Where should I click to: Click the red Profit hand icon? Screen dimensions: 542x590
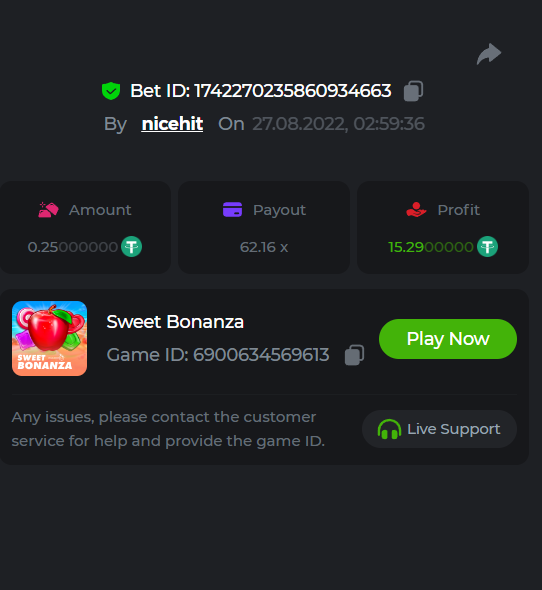point(416,210)
